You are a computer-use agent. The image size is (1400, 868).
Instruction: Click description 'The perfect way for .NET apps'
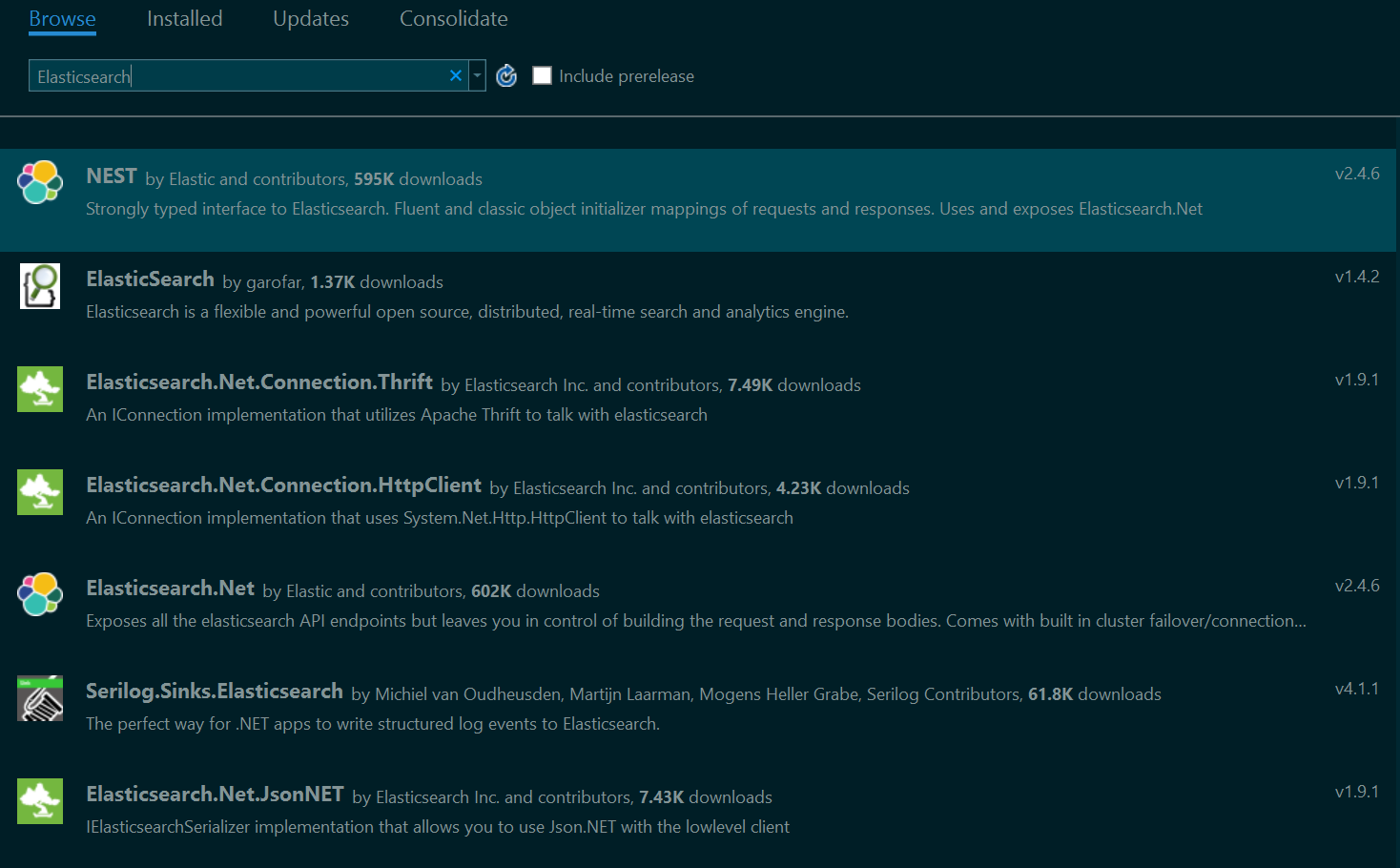(x=373, y=724)
